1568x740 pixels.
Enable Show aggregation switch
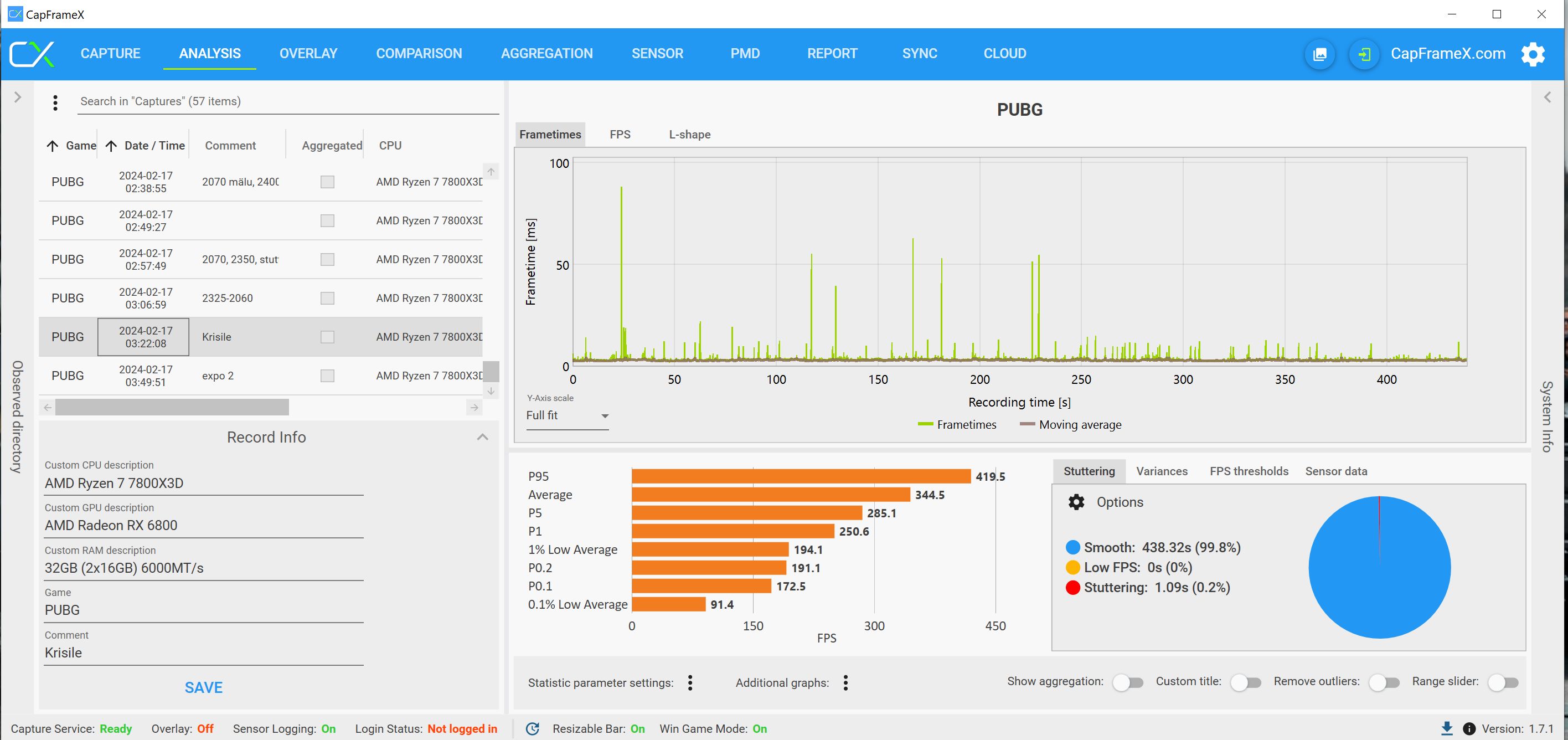pos(1128,683)
